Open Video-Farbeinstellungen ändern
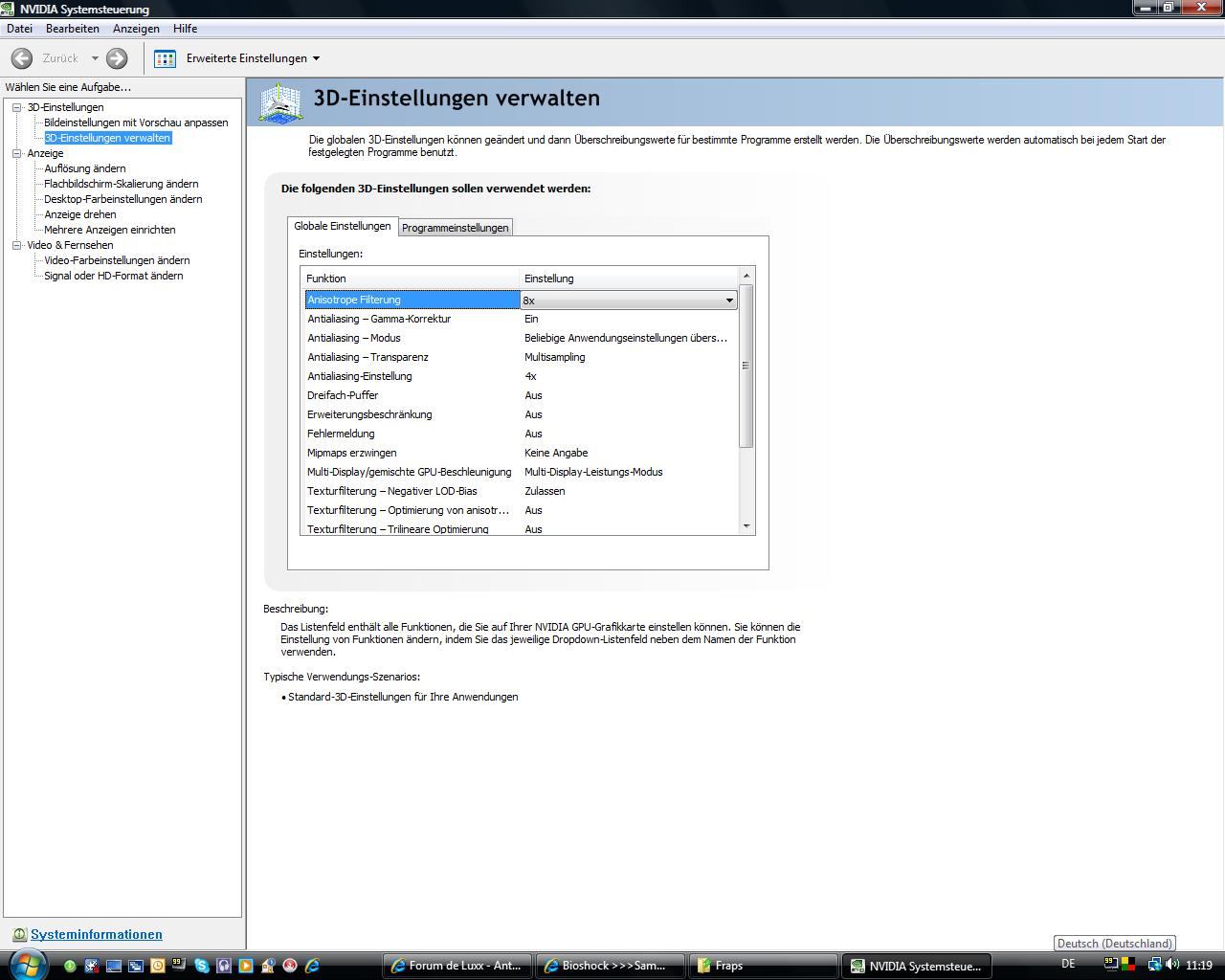 pos(117,260)
